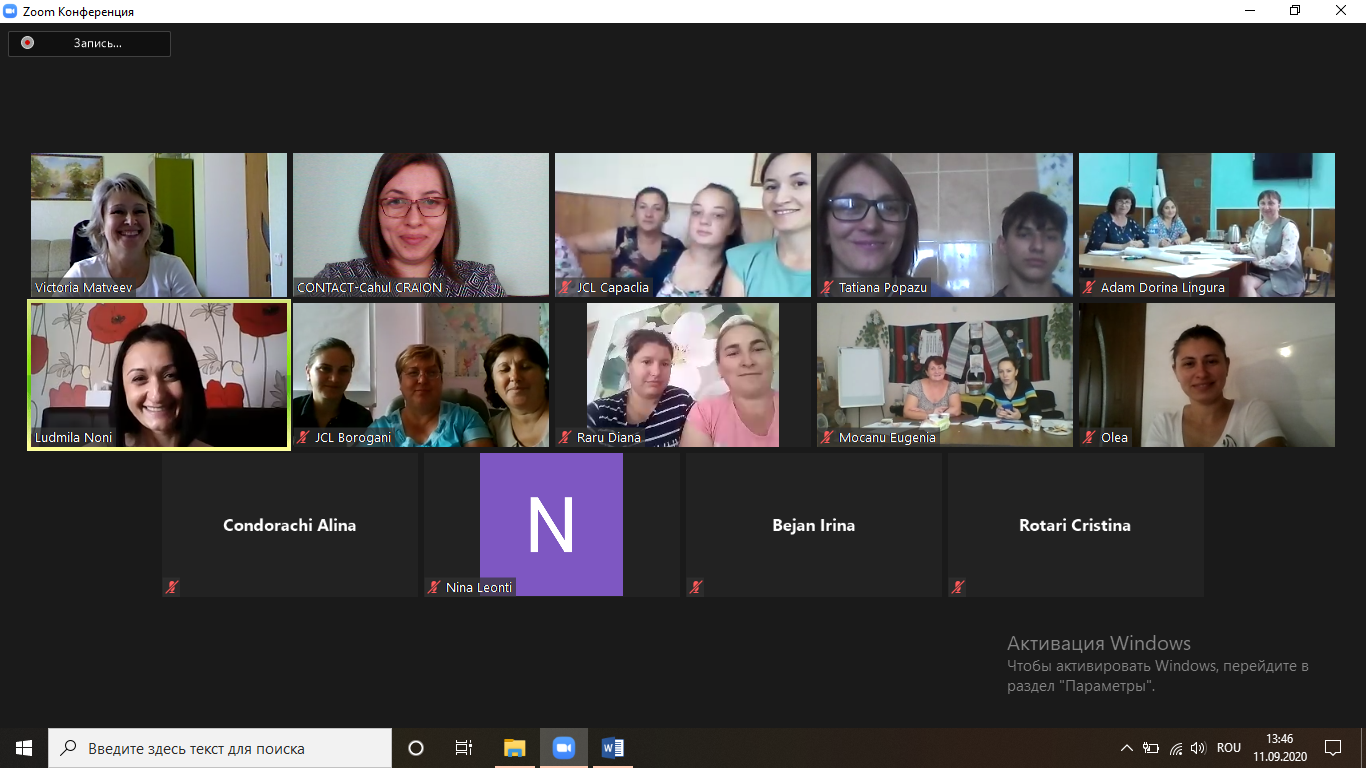Click the muted mic icon under Bejan Irina

tap(696, 588)
